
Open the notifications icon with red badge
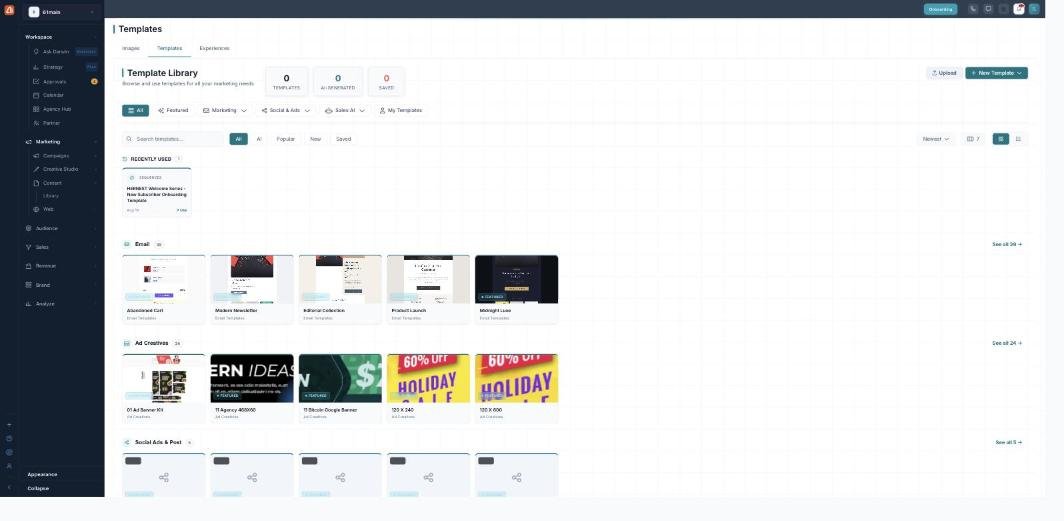click(1019, 9)
